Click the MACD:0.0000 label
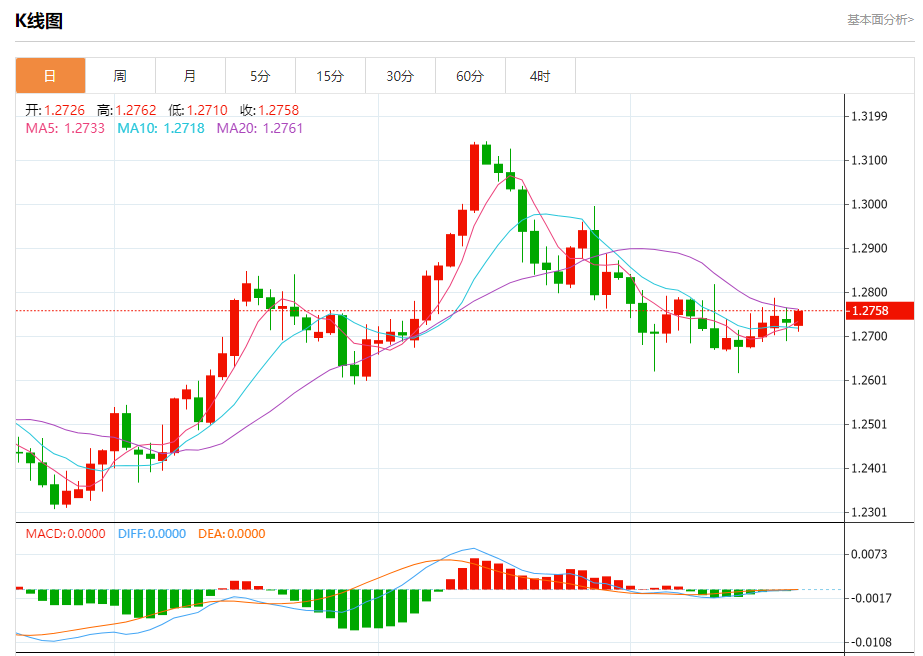Viewport: 923px width, 656px height. 65,534
